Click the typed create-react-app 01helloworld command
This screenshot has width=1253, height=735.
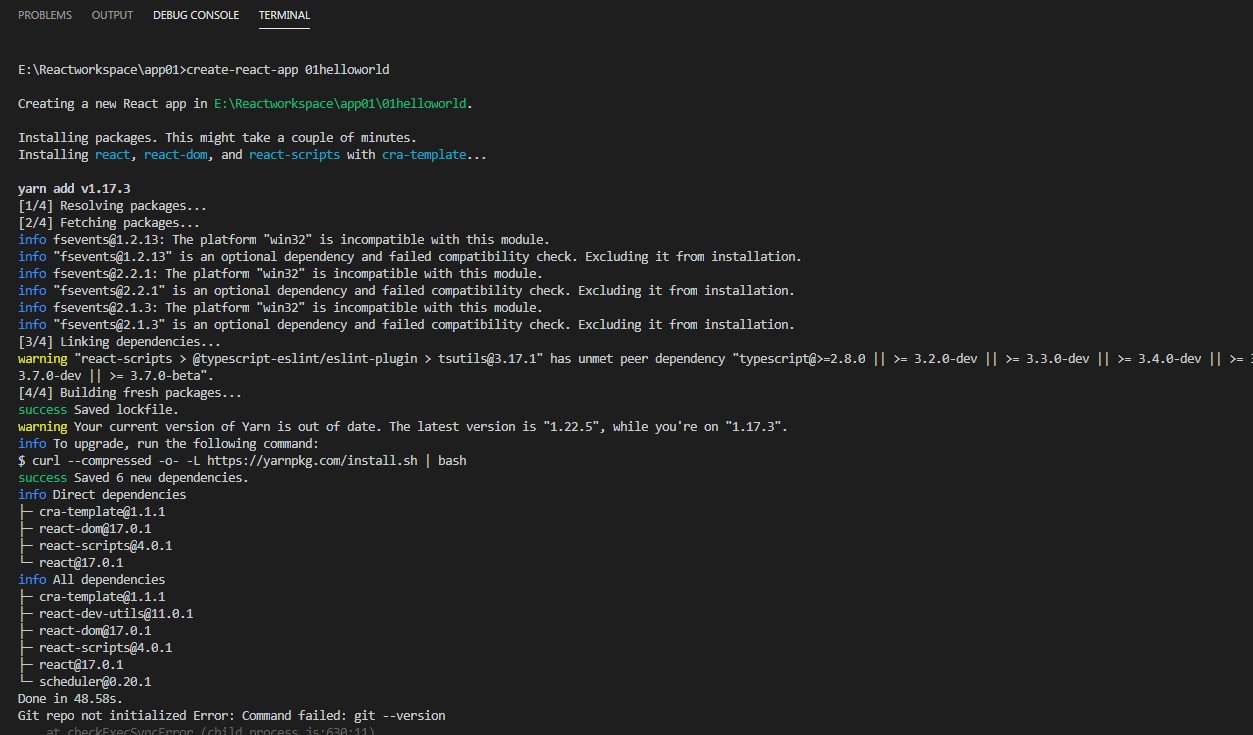click(x=288, y=70)
